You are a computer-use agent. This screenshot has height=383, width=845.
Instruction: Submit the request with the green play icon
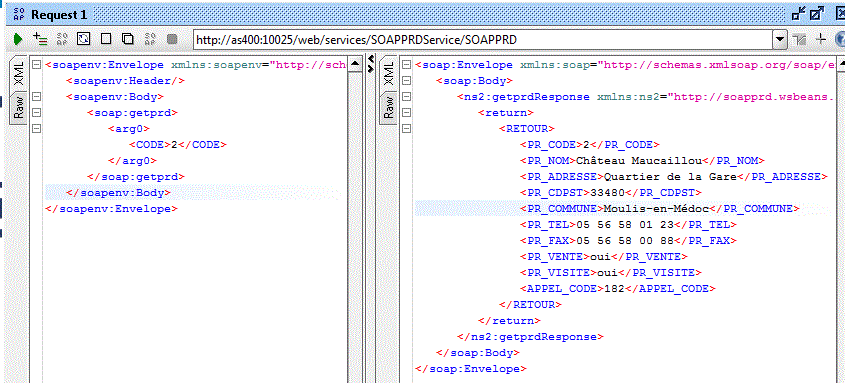point(18,39)
